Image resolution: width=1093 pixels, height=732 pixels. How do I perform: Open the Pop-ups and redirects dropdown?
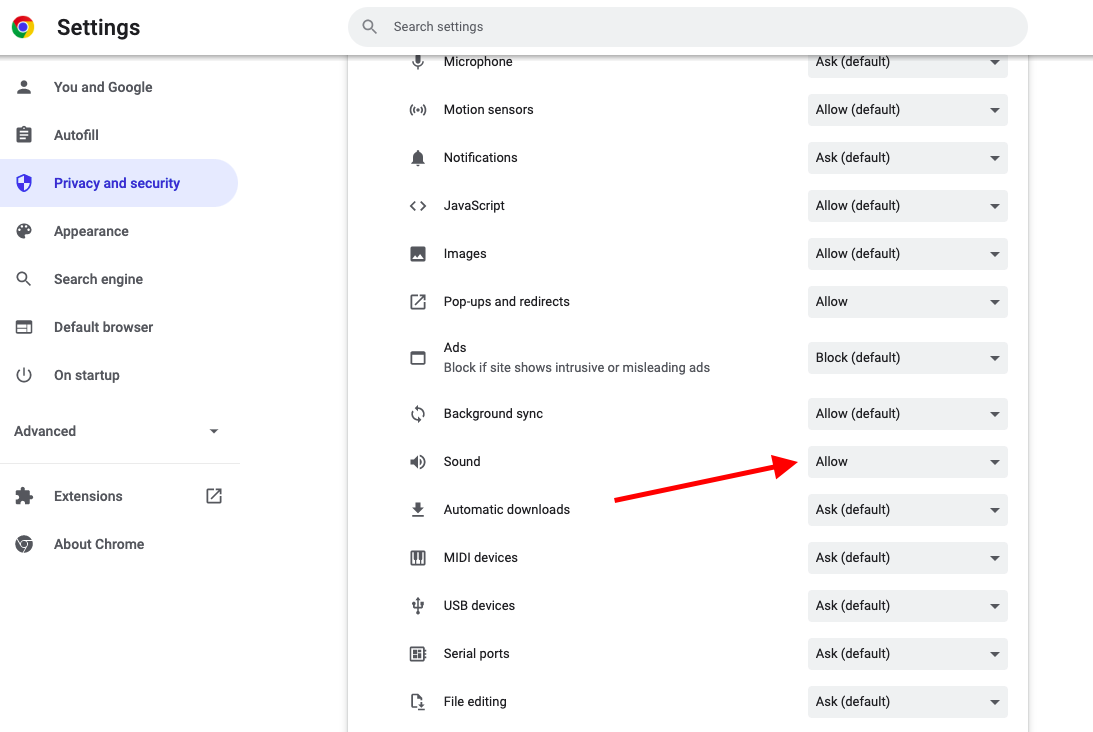tap(906, 301)
